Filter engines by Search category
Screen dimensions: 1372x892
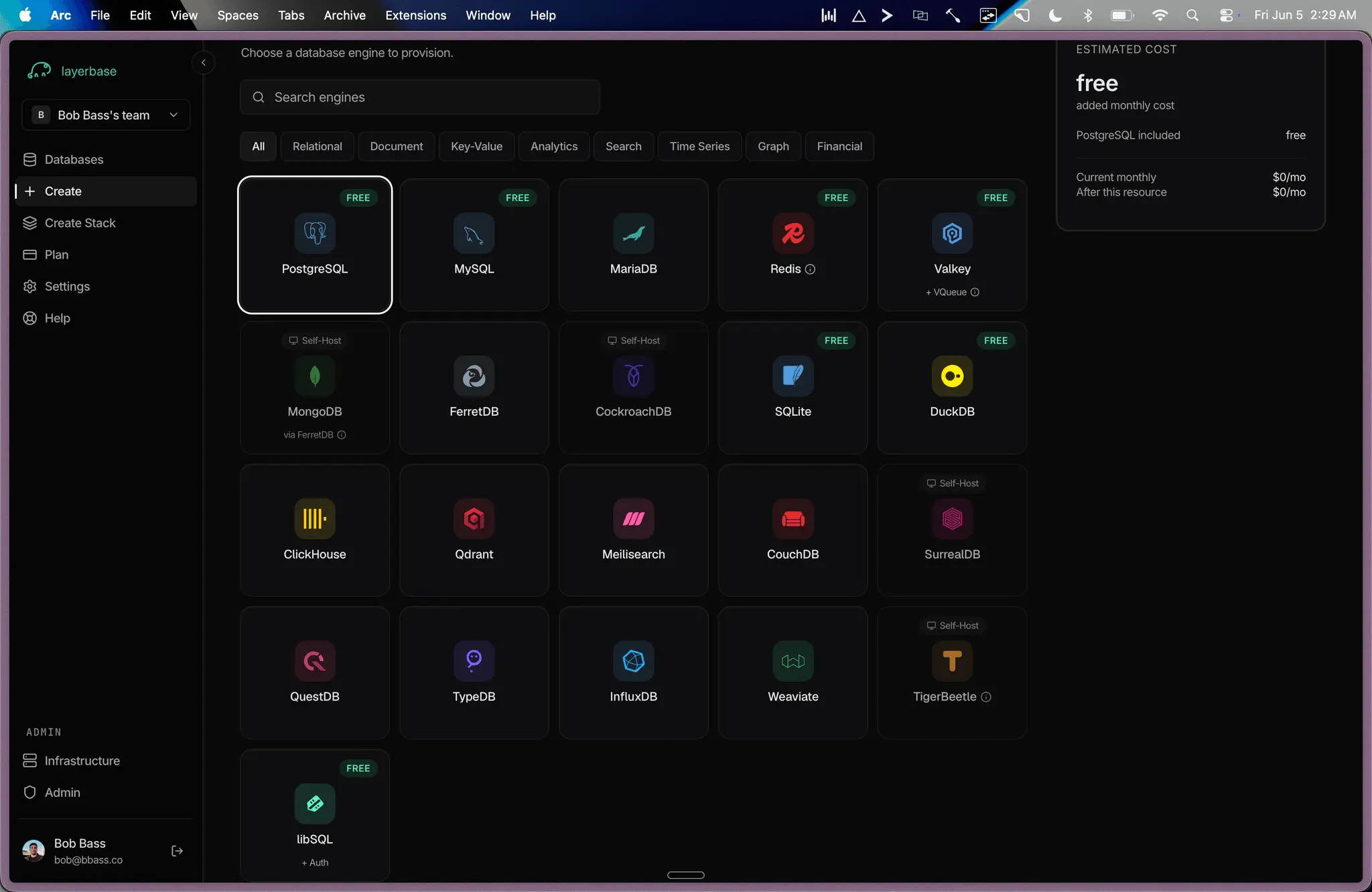pos(624,147)
